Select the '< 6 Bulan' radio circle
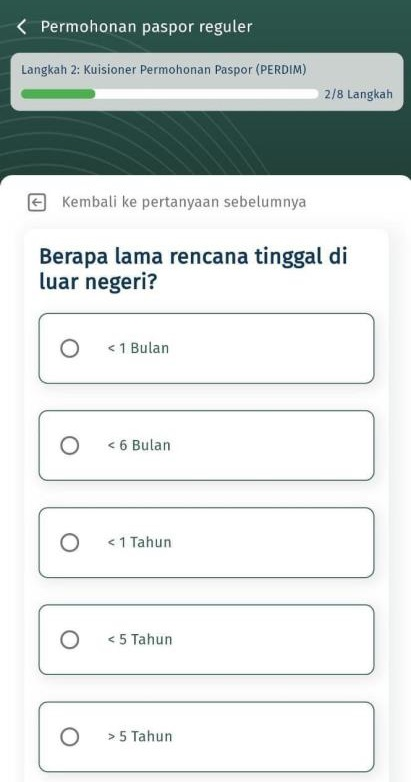Image resolution: width=411 pixels, height=782 pixels. (x=70, y=445)
